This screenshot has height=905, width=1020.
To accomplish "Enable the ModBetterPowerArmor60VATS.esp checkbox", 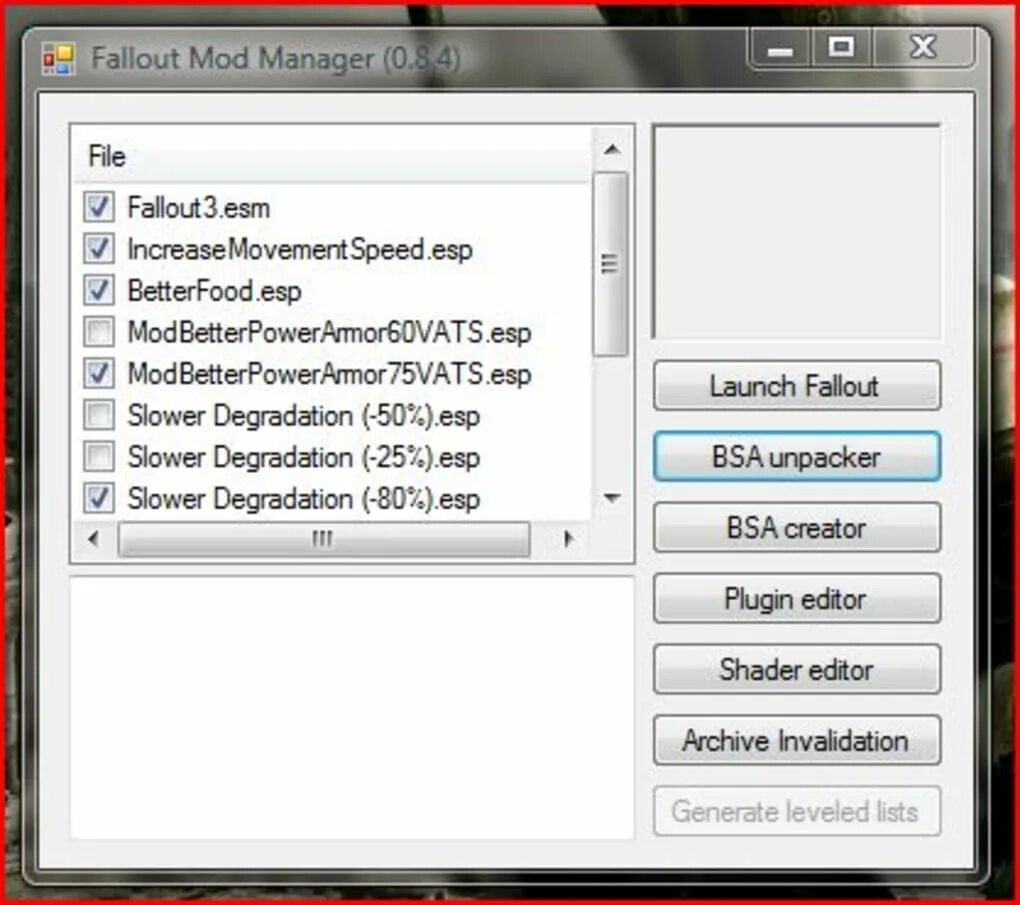I will point(99,332).
